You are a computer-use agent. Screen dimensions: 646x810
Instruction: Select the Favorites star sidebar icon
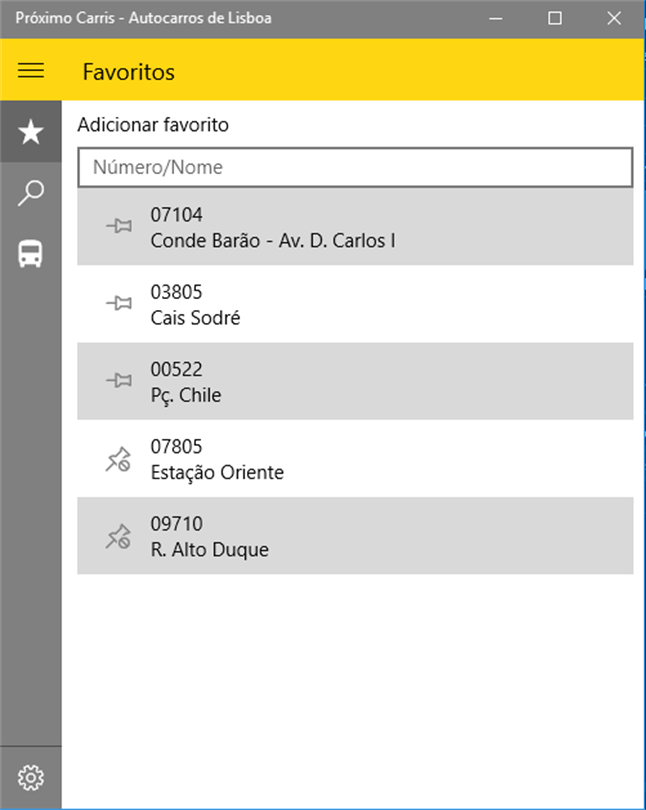pos(31,131)
